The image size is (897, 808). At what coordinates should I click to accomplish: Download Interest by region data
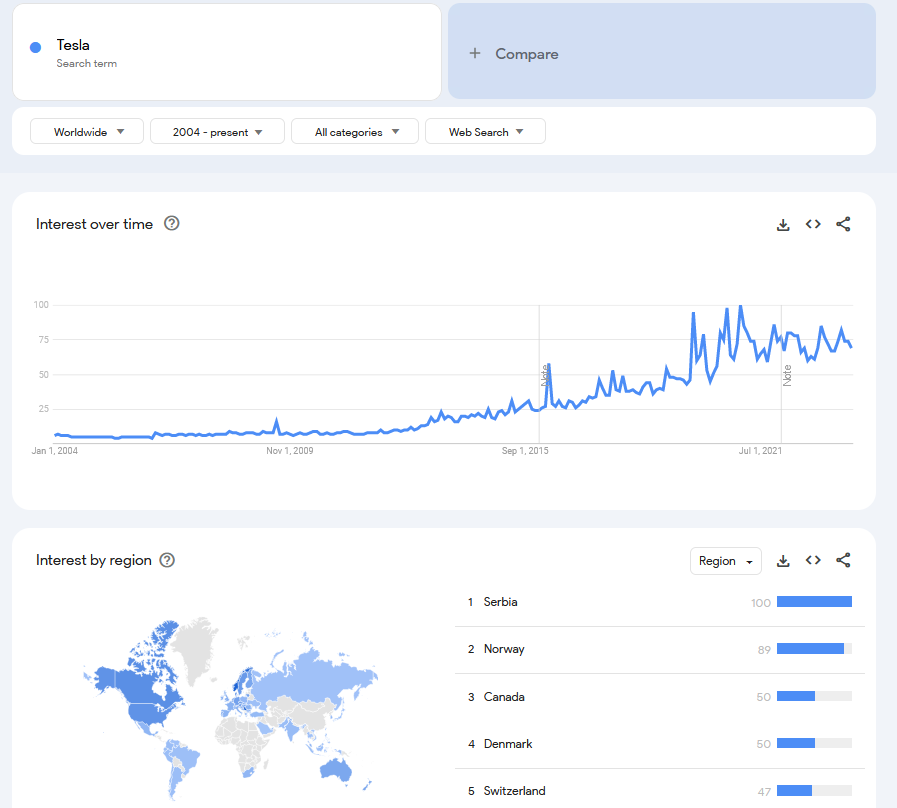pyautogui.click(x=783, y=560)
